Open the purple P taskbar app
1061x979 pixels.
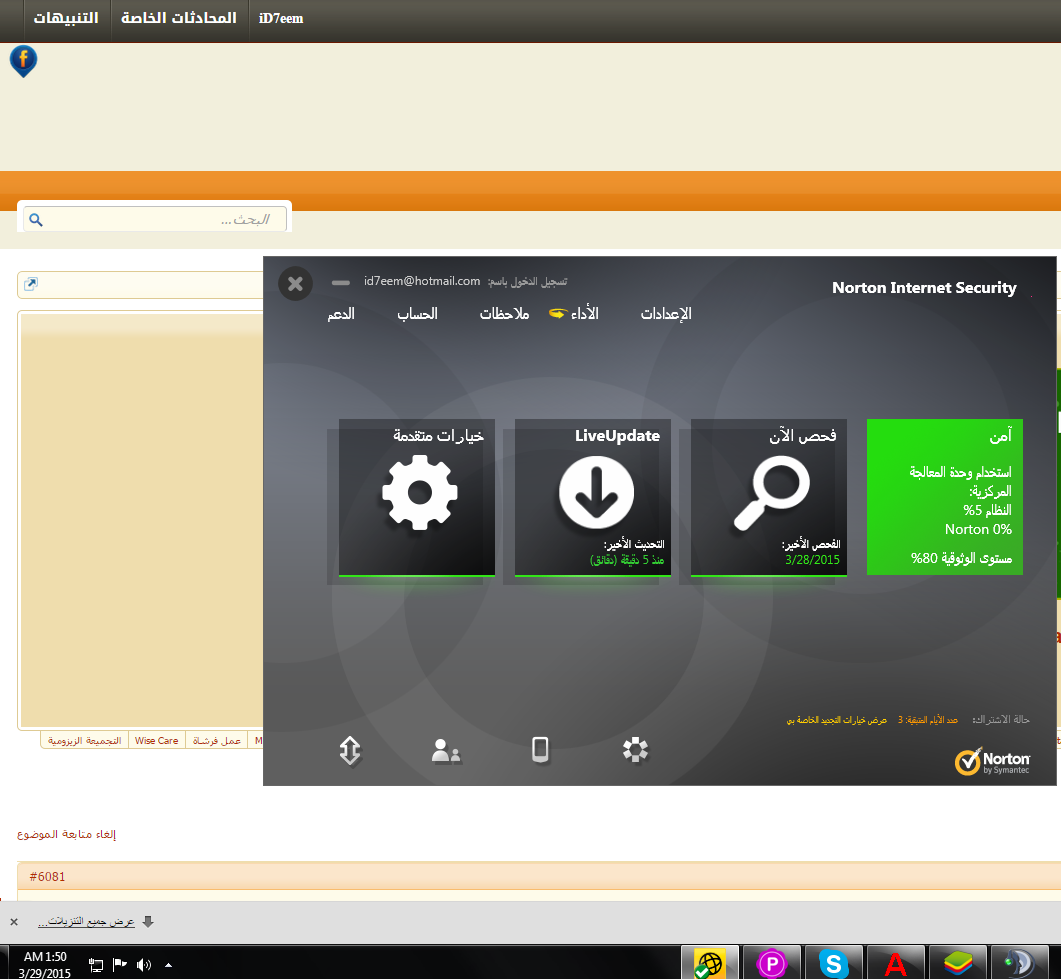pyautogui.click(x=771, y=963)
